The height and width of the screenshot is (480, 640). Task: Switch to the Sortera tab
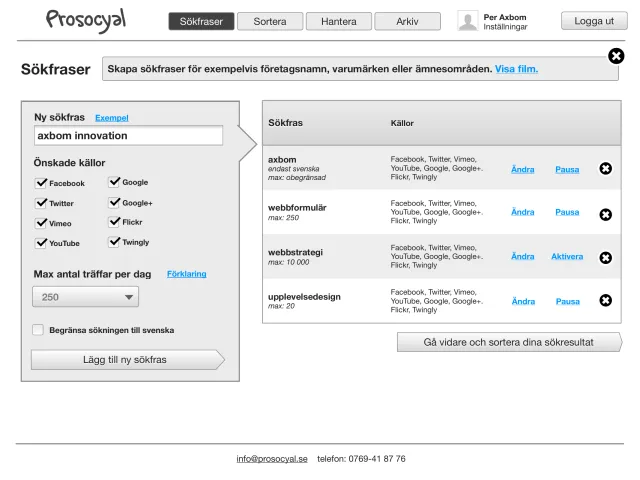point(270,21)
